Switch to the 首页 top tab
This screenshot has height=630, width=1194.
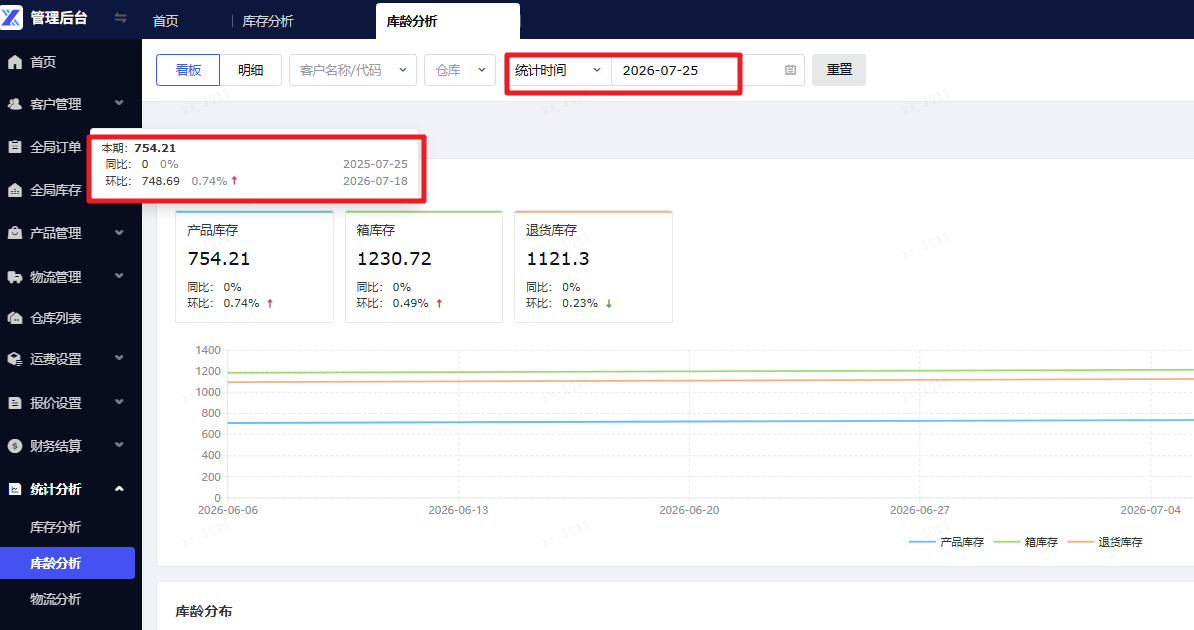(165, 21)
